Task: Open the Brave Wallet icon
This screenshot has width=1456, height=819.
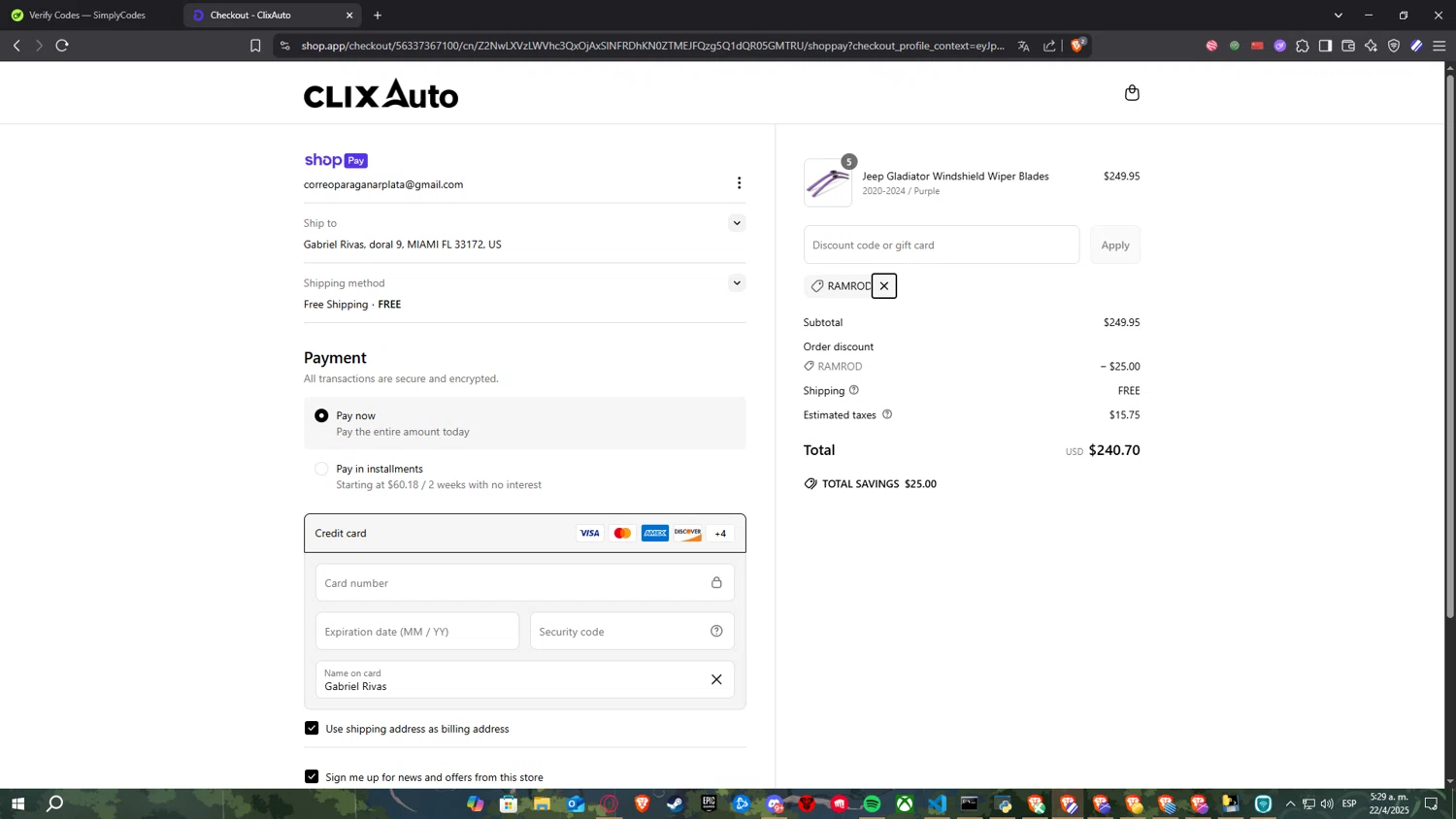Action: [x=1348, y=46]
